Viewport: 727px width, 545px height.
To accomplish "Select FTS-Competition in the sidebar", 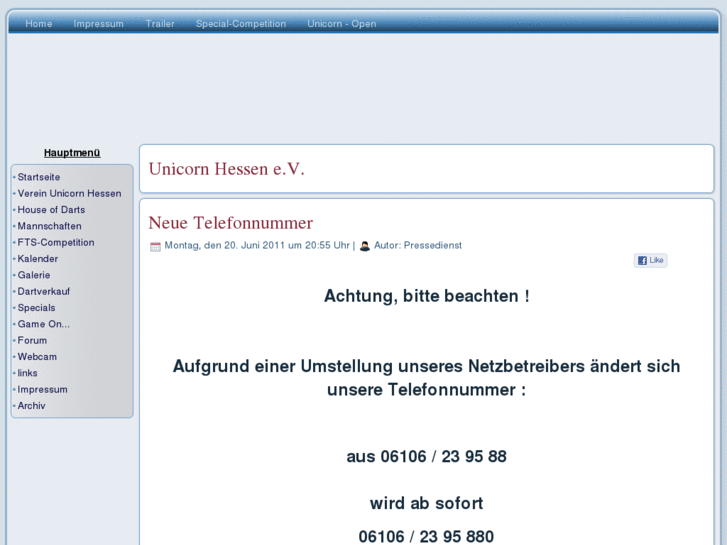I will [56, 242].
